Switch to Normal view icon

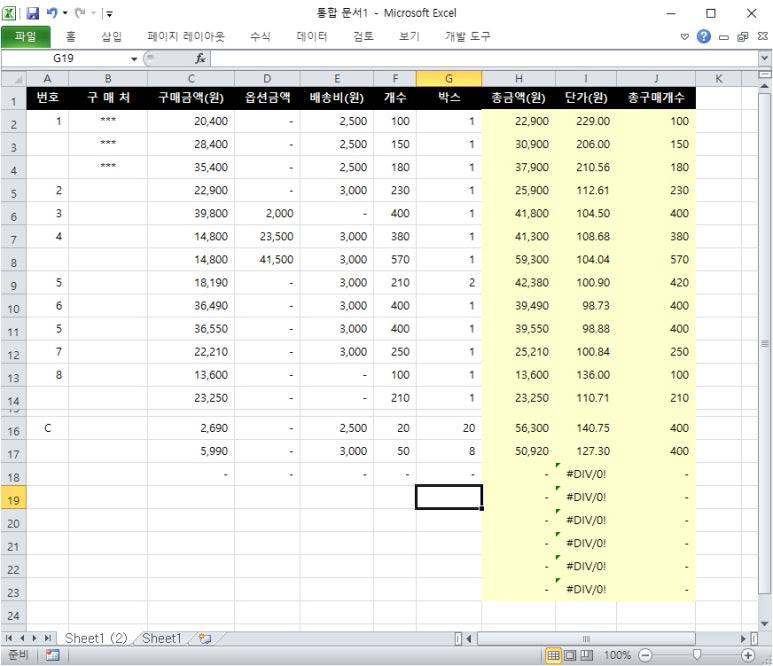pyautogui.click(x=554, y=655)
